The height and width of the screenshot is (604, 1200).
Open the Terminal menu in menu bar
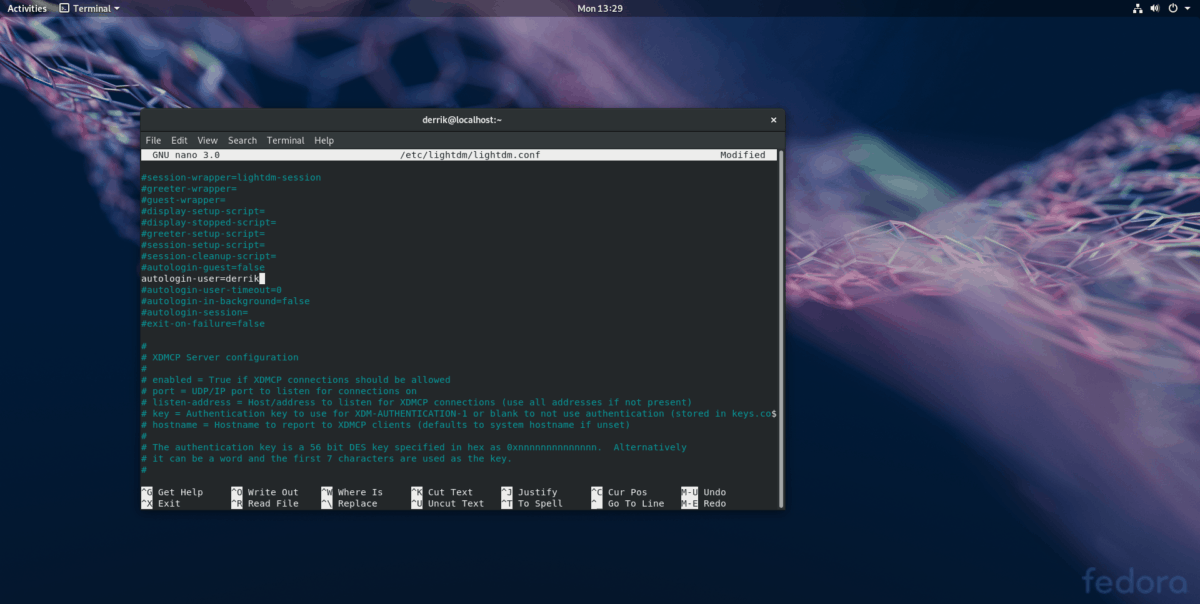285,141
